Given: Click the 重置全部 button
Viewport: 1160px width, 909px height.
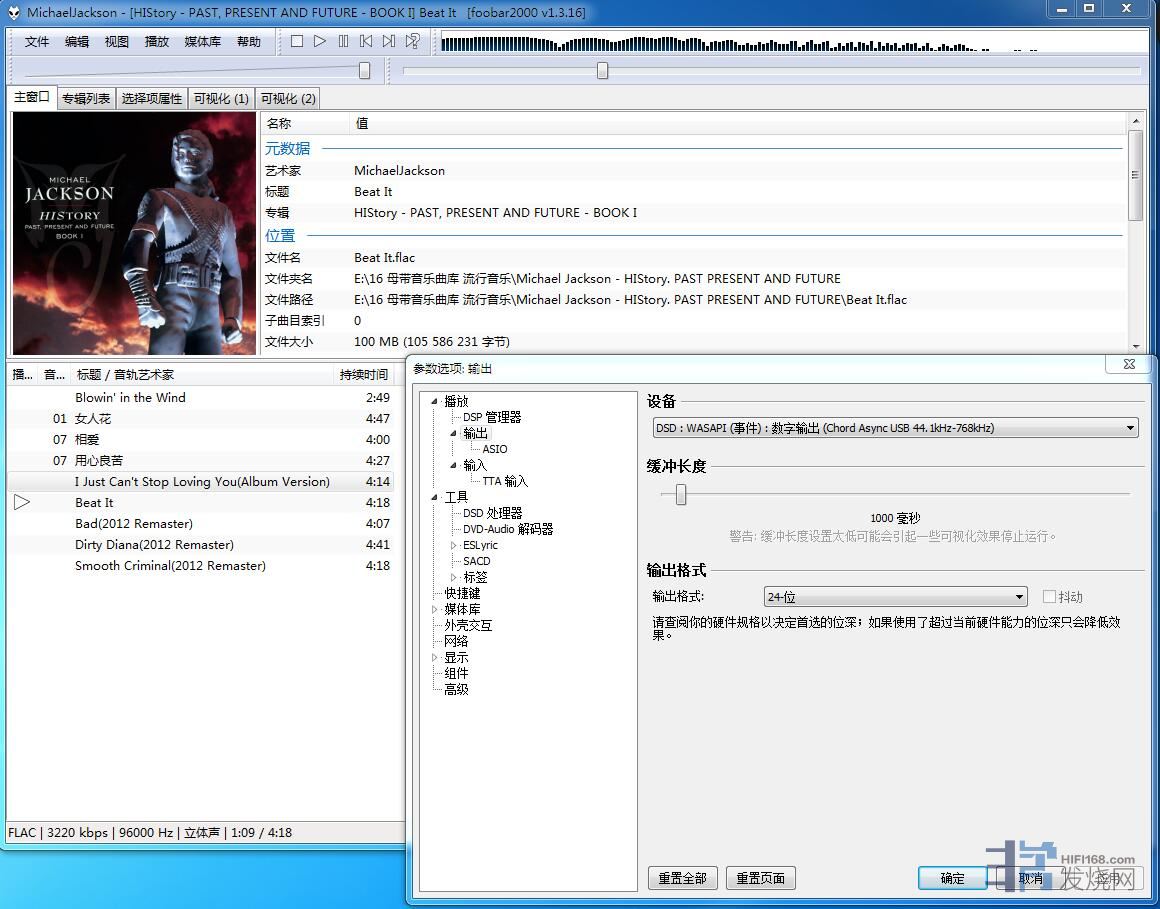Looking at the screenshot, I should click(683, 878).
